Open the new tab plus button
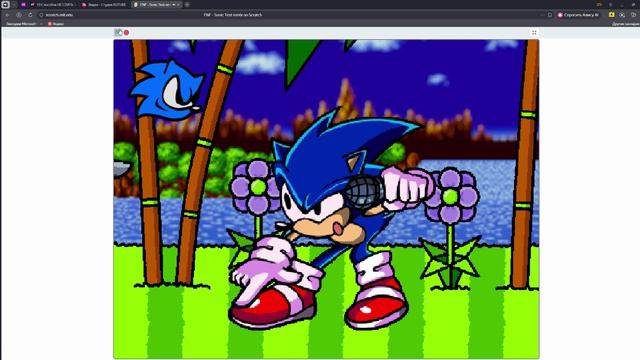The image size is (640, 360). click(x=187, y=4)
